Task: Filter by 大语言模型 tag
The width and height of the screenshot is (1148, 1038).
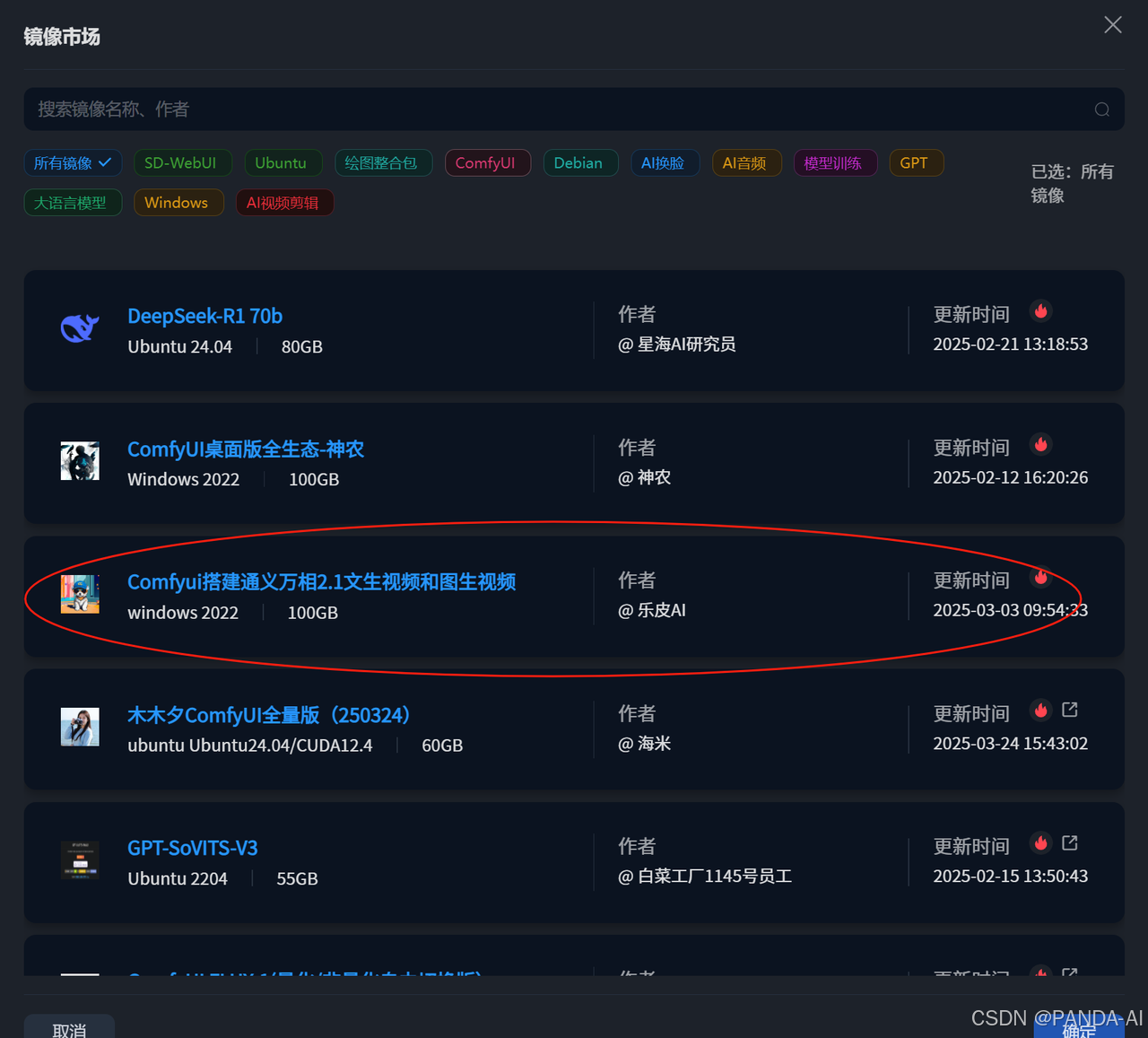Action: pos(71,203)
